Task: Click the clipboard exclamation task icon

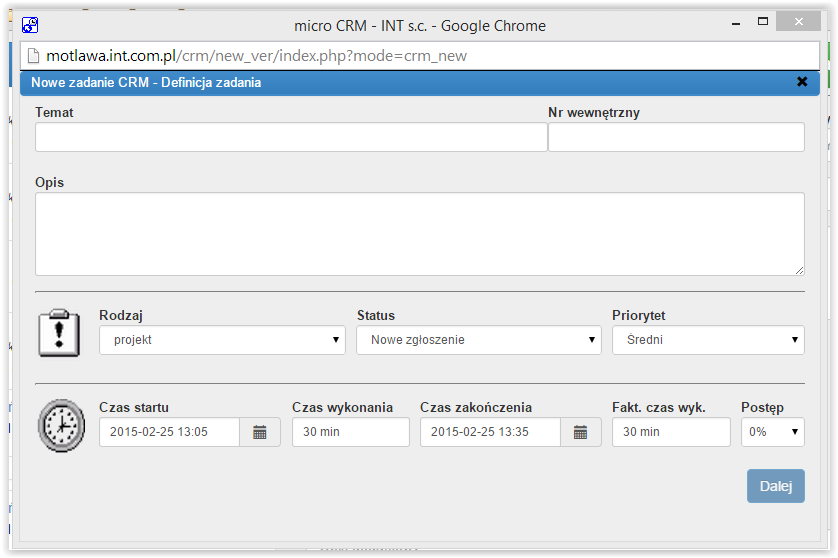Action: pos(59,332)
